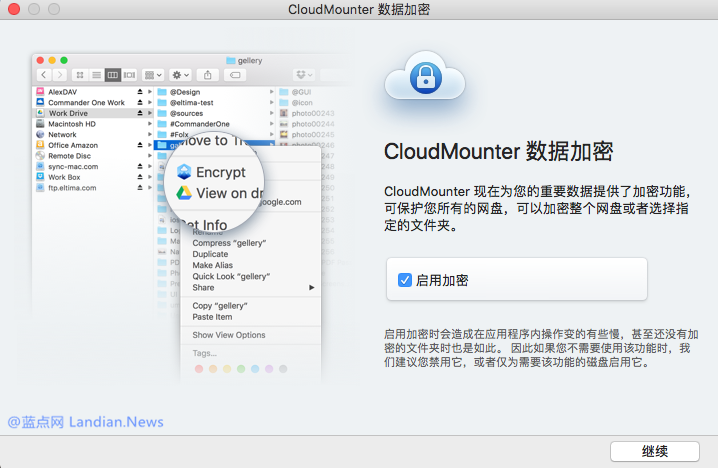Open the Dropbox toolbar dropdown
Image resolution: width=718 pixels, height=468 pixels.
click(x=304, y=75)
